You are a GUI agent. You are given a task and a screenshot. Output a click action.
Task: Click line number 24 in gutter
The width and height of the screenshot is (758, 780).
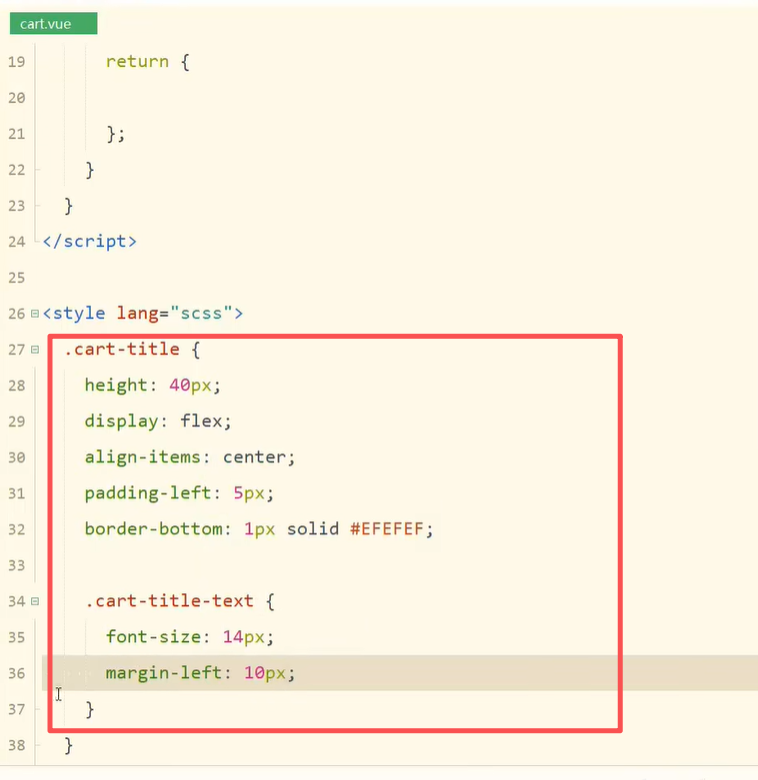pos(16,242)
